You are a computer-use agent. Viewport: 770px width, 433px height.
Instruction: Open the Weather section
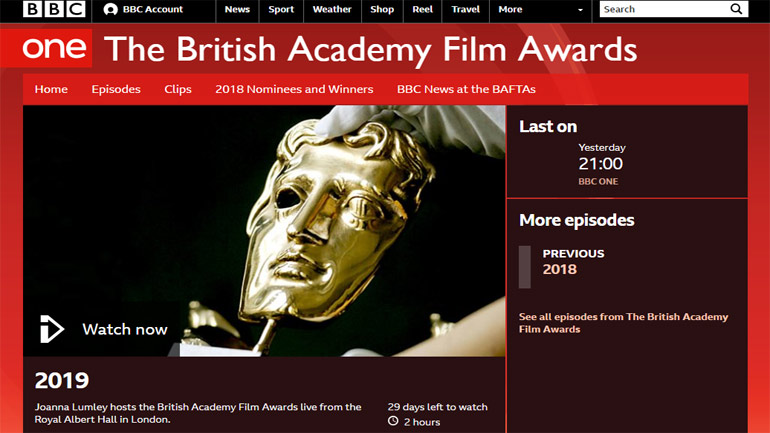tap(332, 9)
